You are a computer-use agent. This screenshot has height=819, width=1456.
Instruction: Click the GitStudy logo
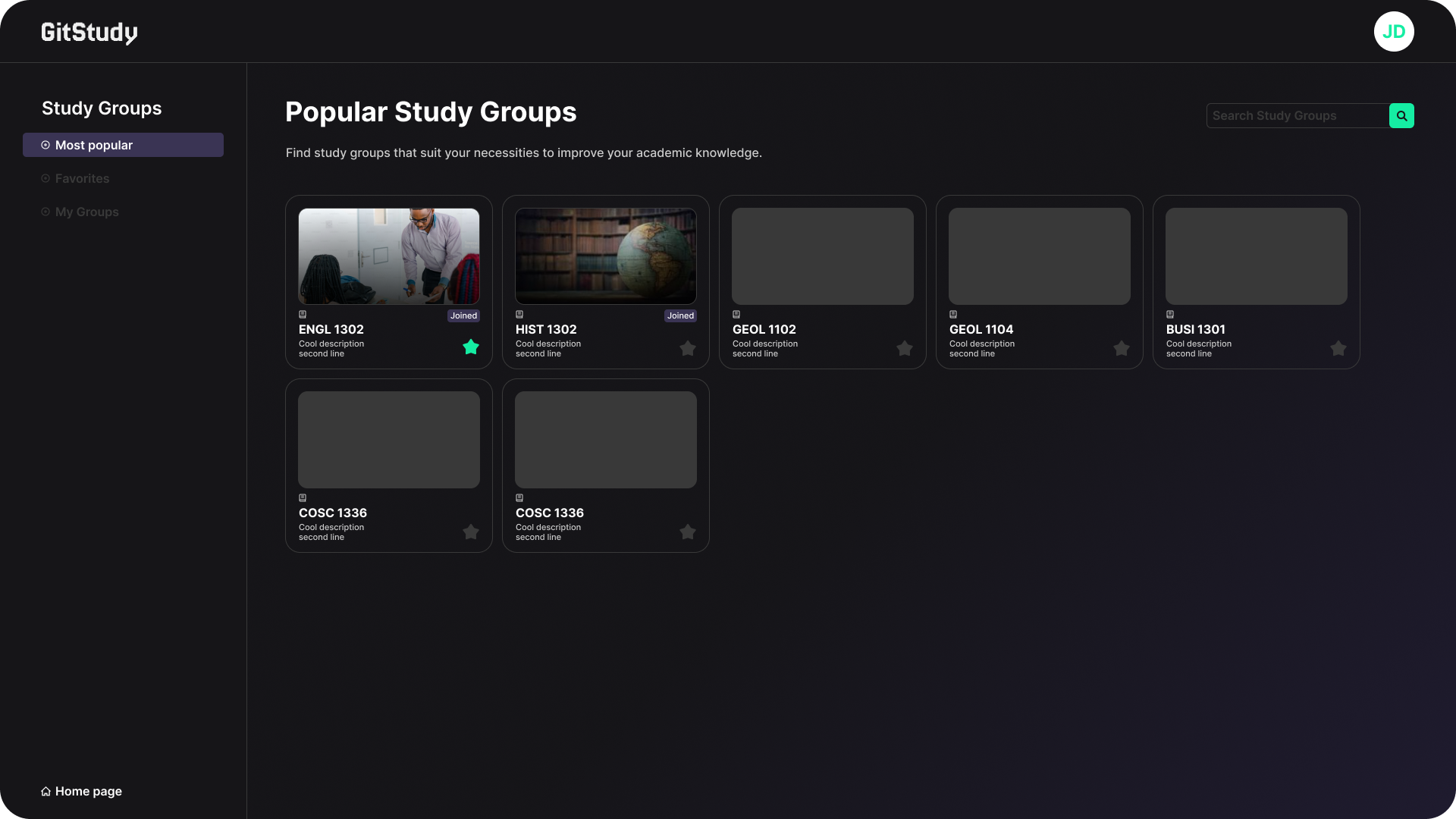89,33
